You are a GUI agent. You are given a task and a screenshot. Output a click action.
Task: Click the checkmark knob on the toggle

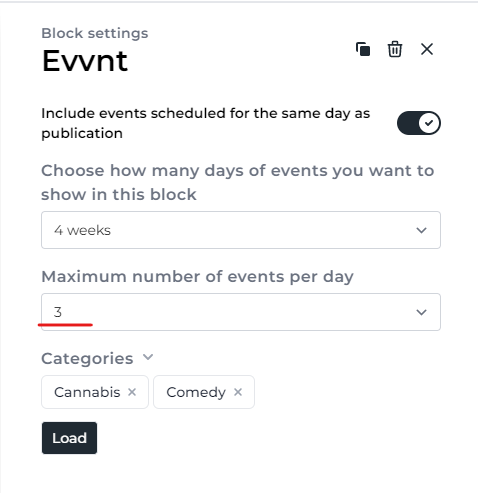click(429, 123)
